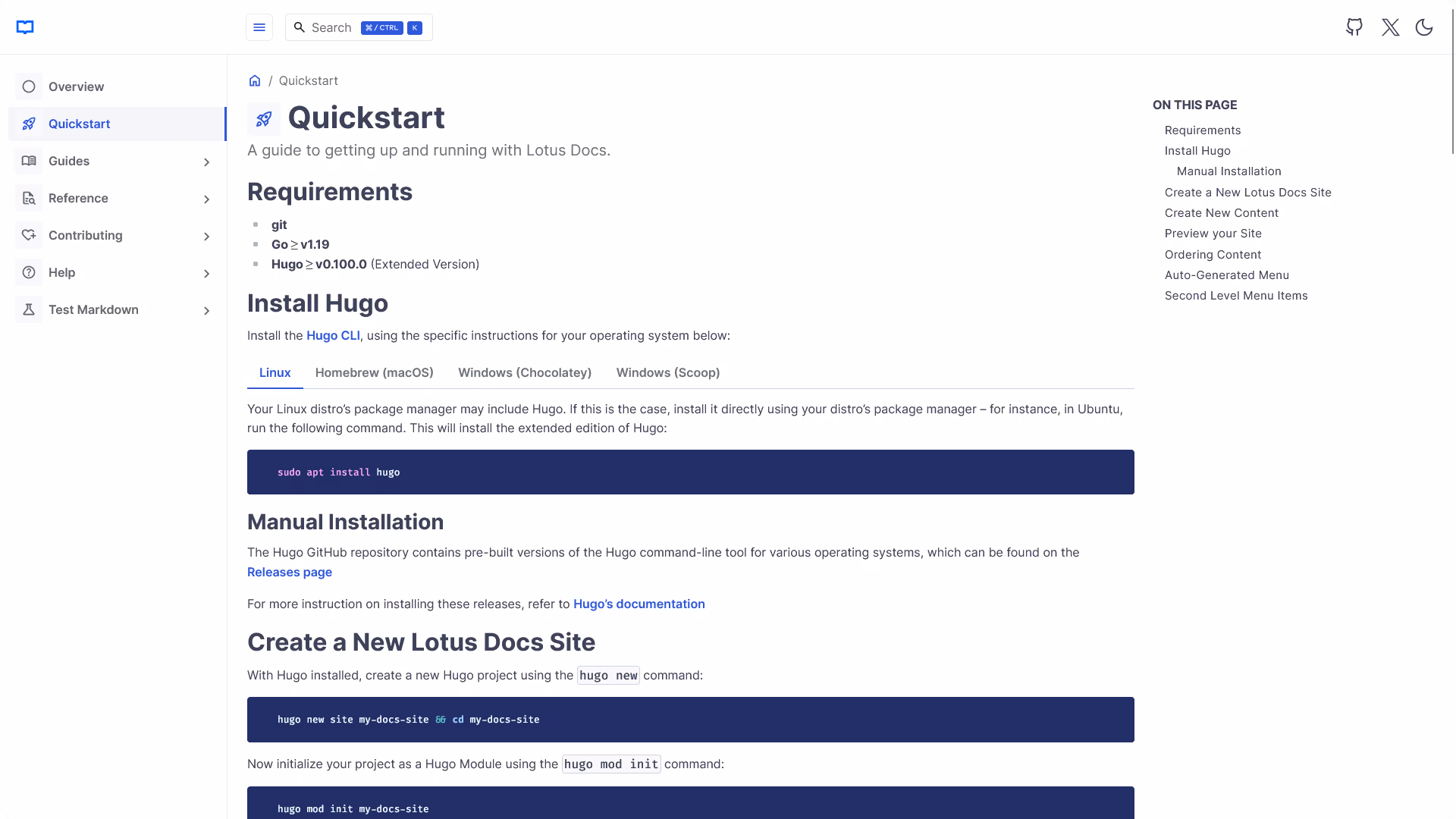This screenshot has width=1456, height=819.
Task: Jump to Ordering Content section
Action: 1213,255
